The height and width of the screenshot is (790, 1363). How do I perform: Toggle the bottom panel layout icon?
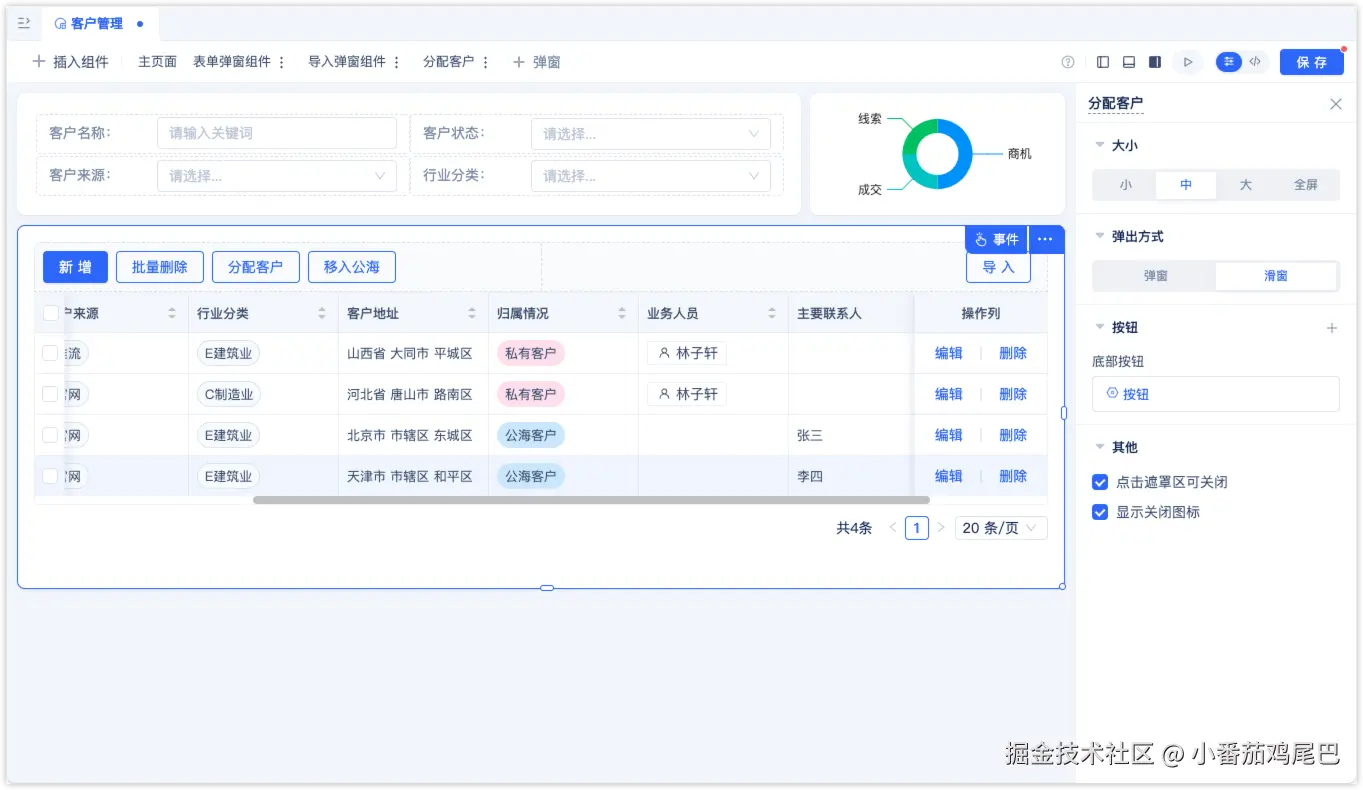pos(1129,62)
